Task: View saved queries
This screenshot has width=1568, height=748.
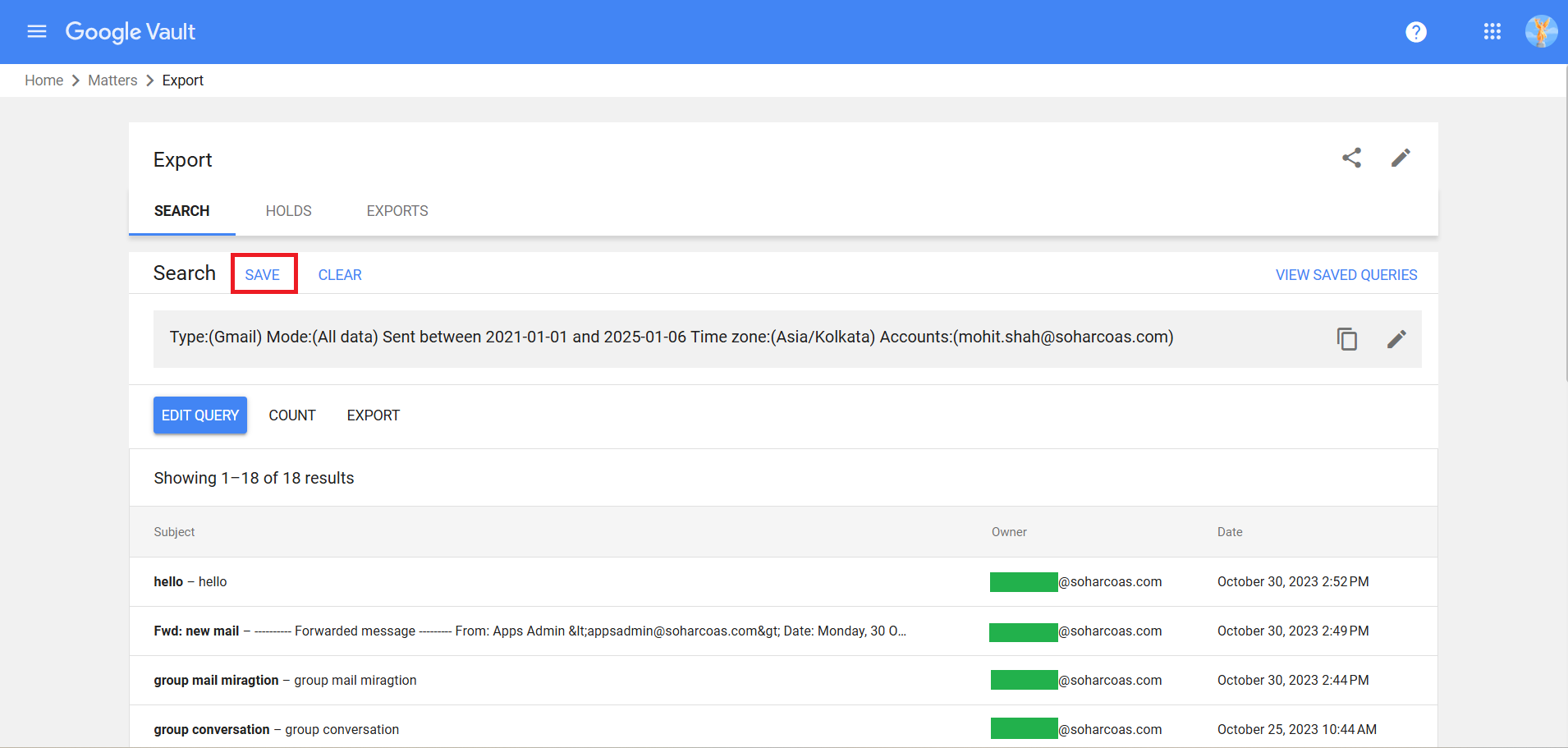Action: [x=1346, y=275]
